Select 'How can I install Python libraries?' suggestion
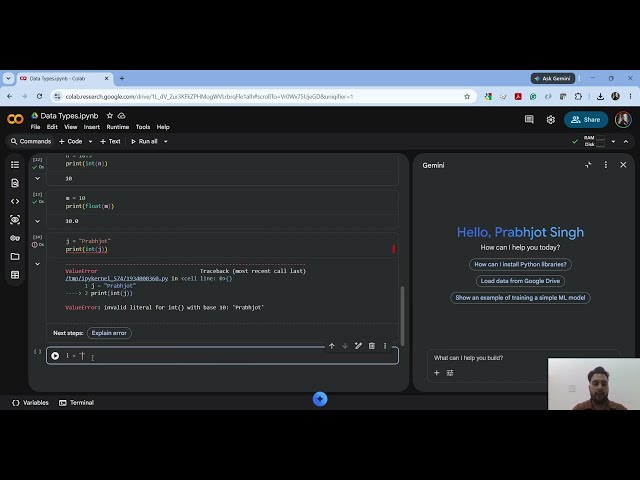Image resolution: width=640 pixels, height=480 pixels. click(520, 264)
